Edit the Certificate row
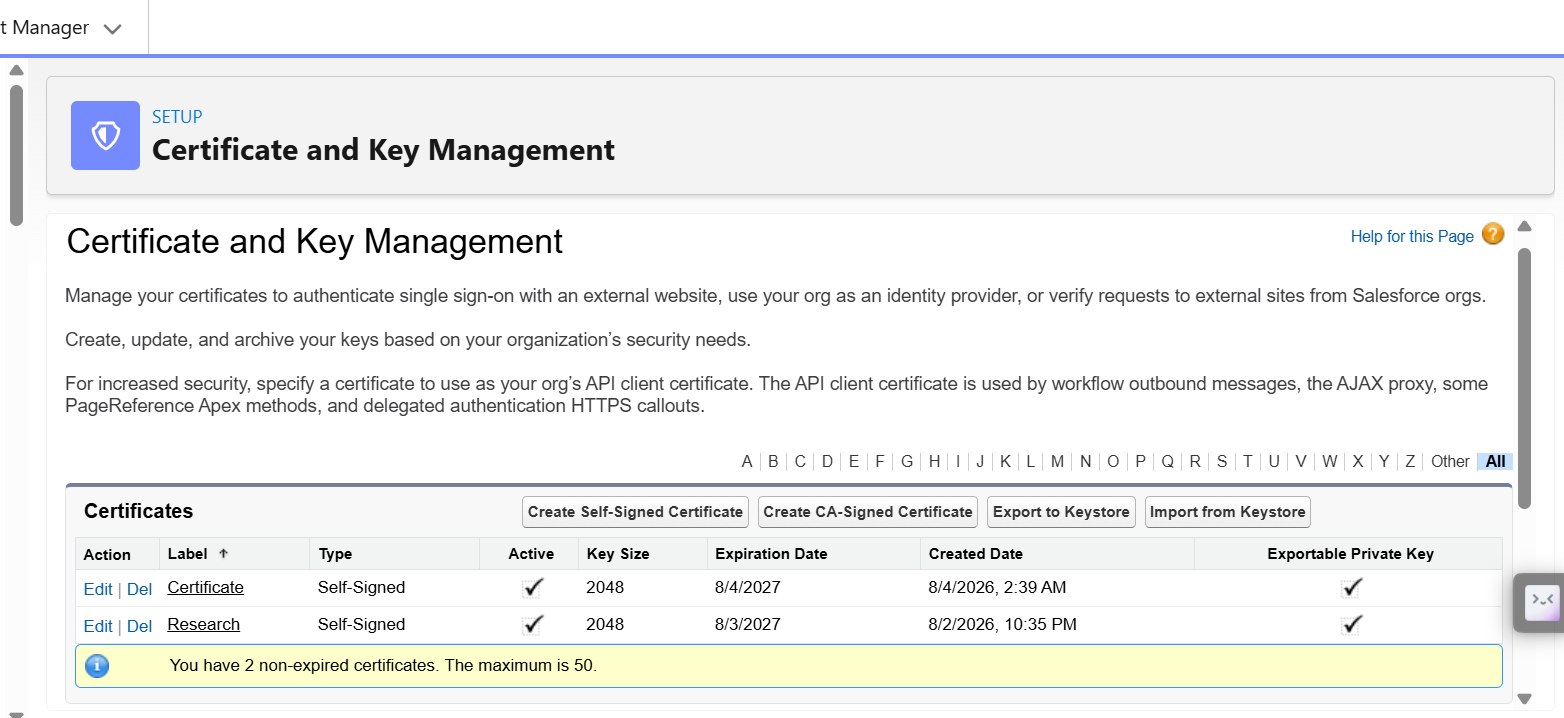 coord(98,589)
